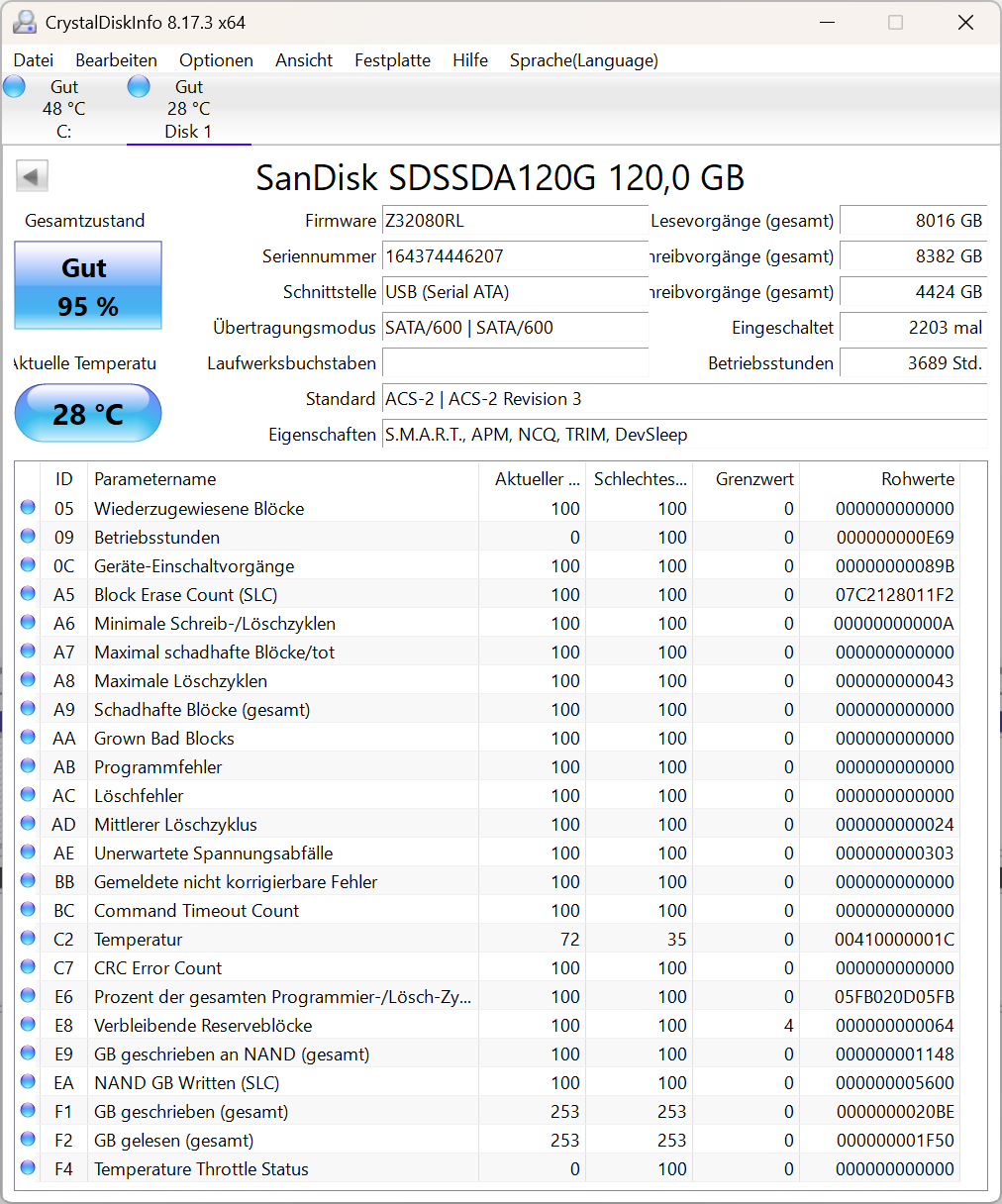Viewport: 1002px width, 1204px height.
Task: Open the Festplatte menu
Action: [x=393, y=60]
